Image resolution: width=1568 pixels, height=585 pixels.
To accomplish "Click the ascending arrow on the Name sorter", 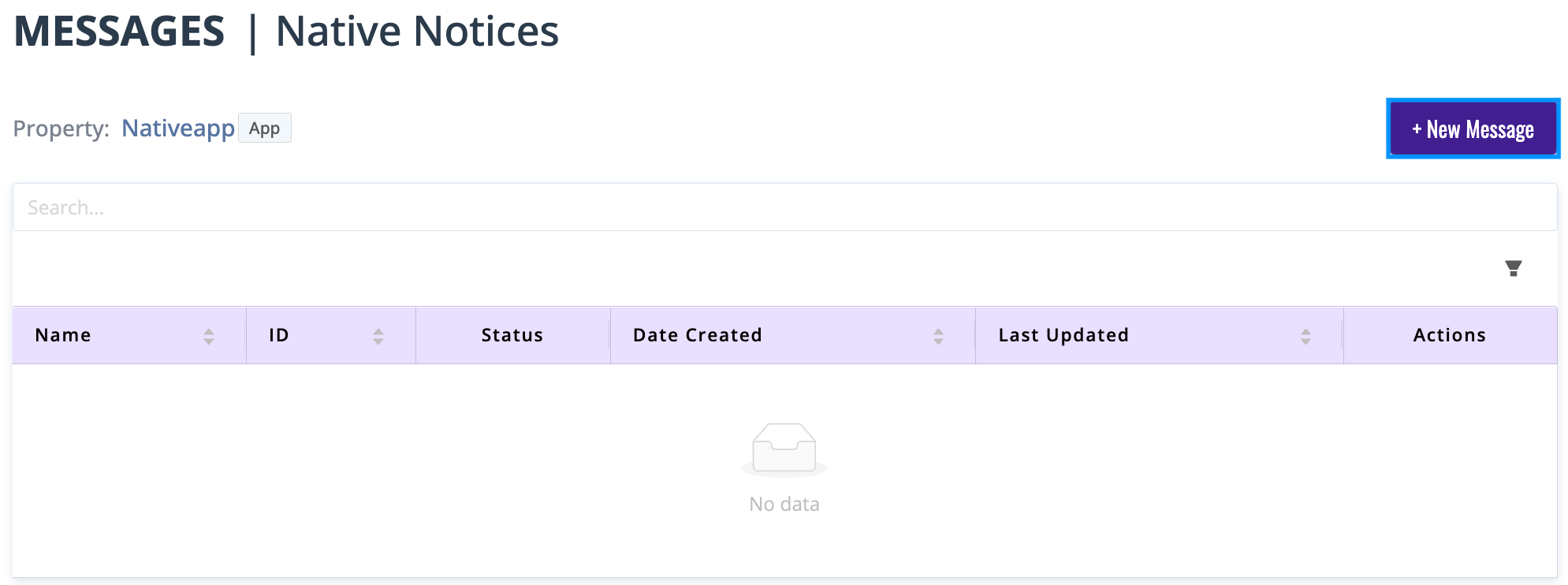I will click(x=210, y=330).
